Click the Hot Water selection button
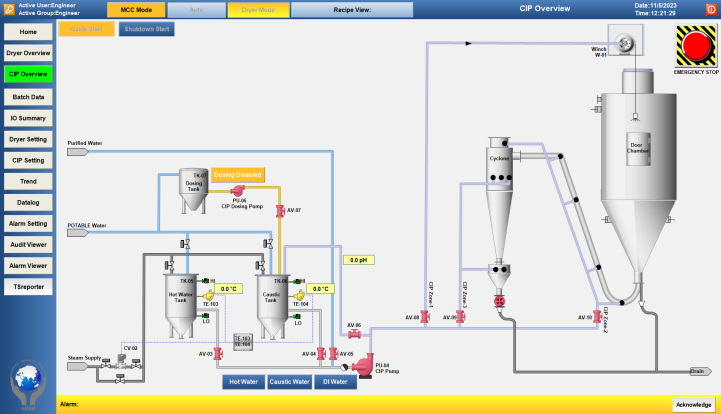The image size is (721, 414). coord(243,381)
